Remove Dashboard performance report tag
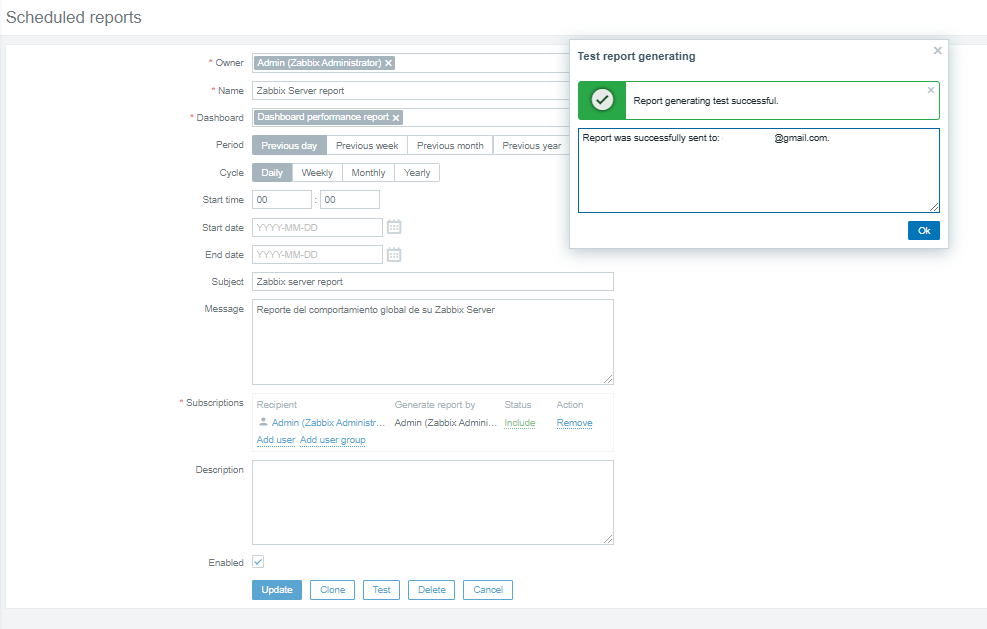 pos(396,118)
